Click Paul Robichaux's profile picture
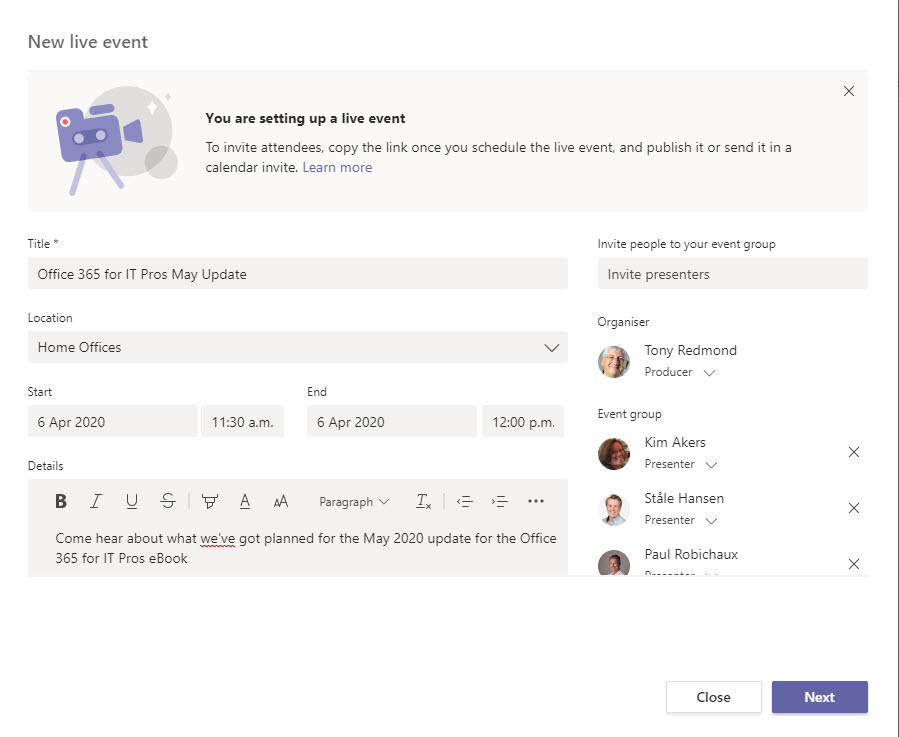 613,562
